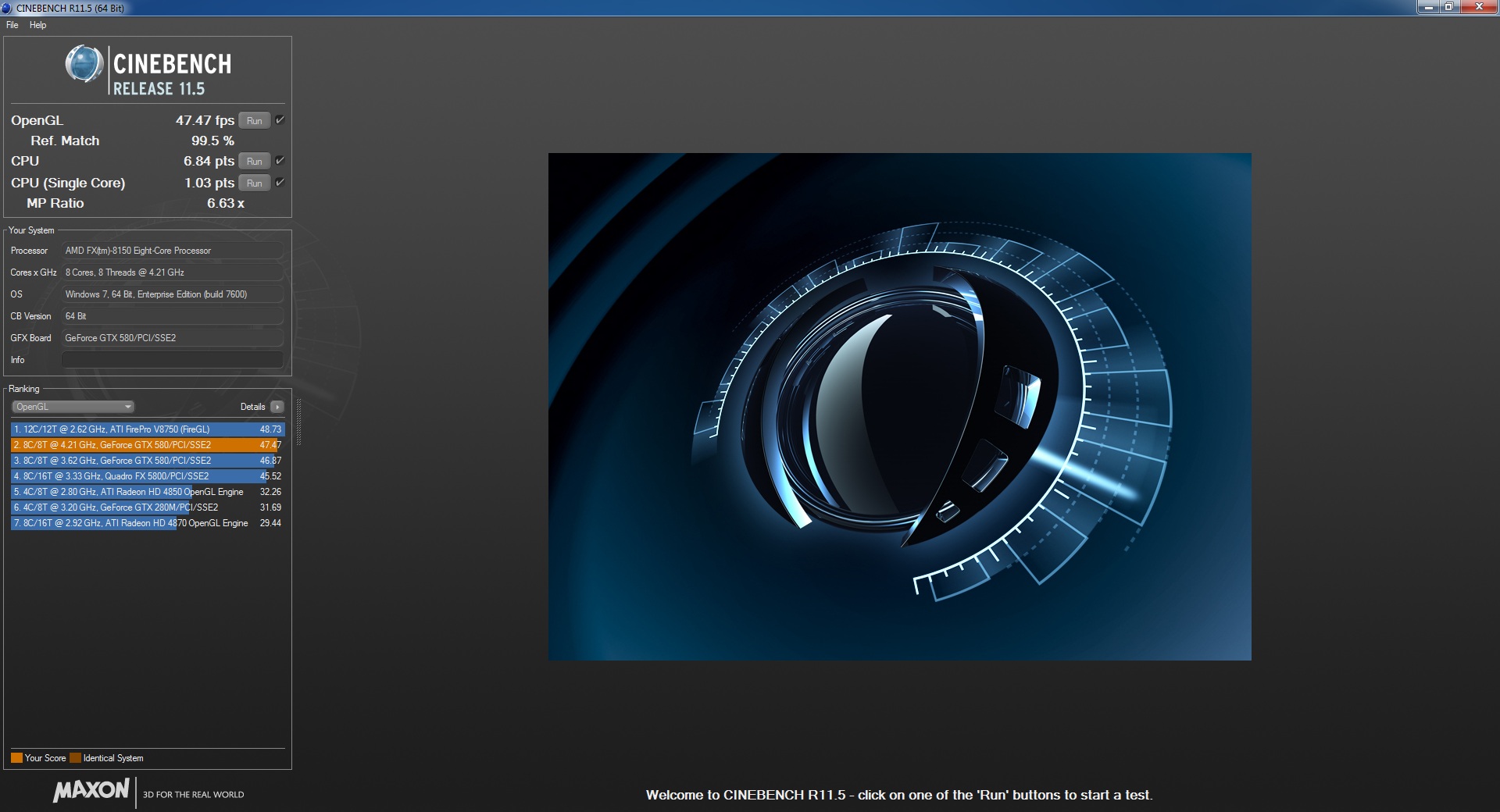Click the Cinebench title bar app icon
The height and width of the screenshot is (812, 1500).
tap(7, 8)
